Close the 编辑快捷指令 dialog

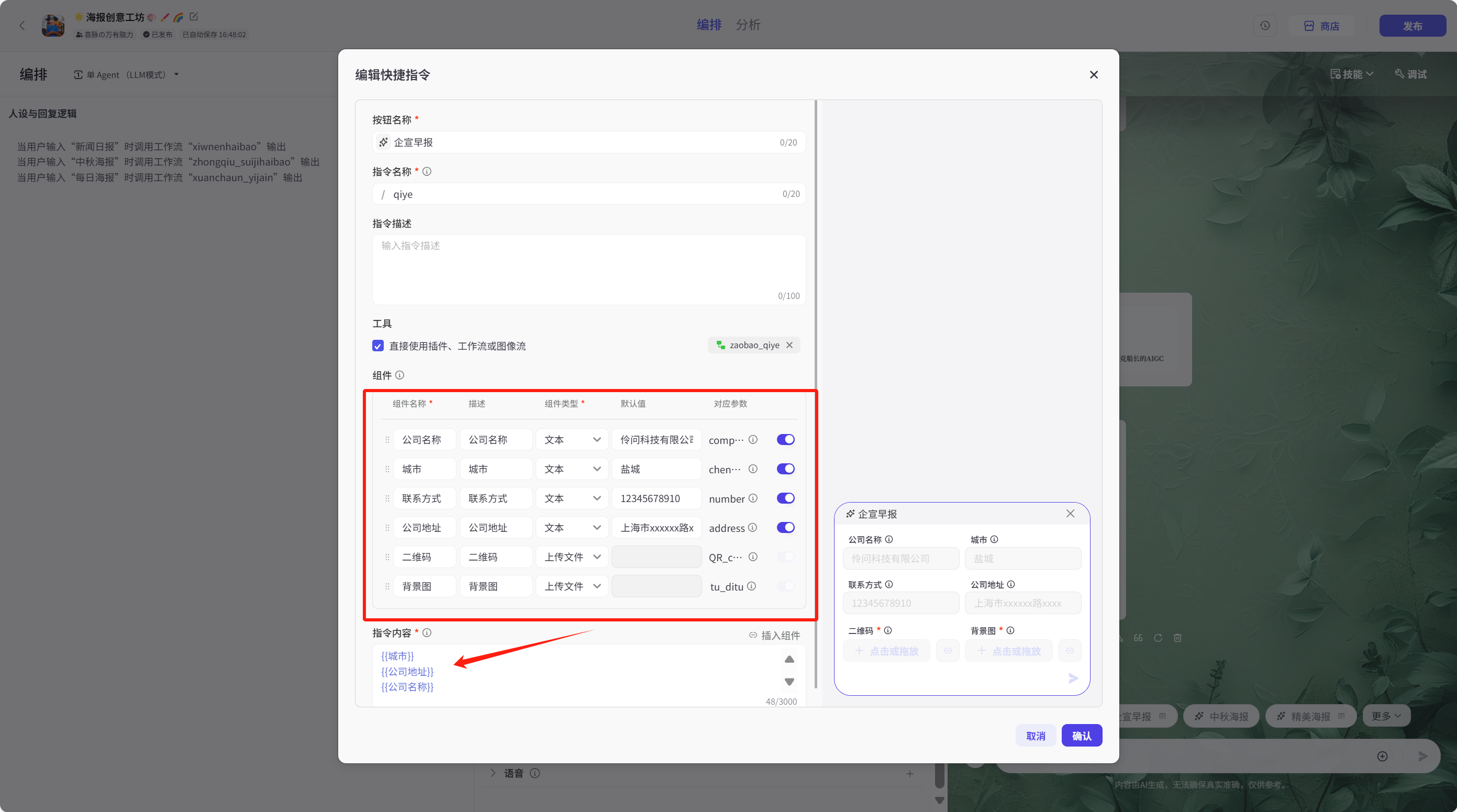(1094, 75)
